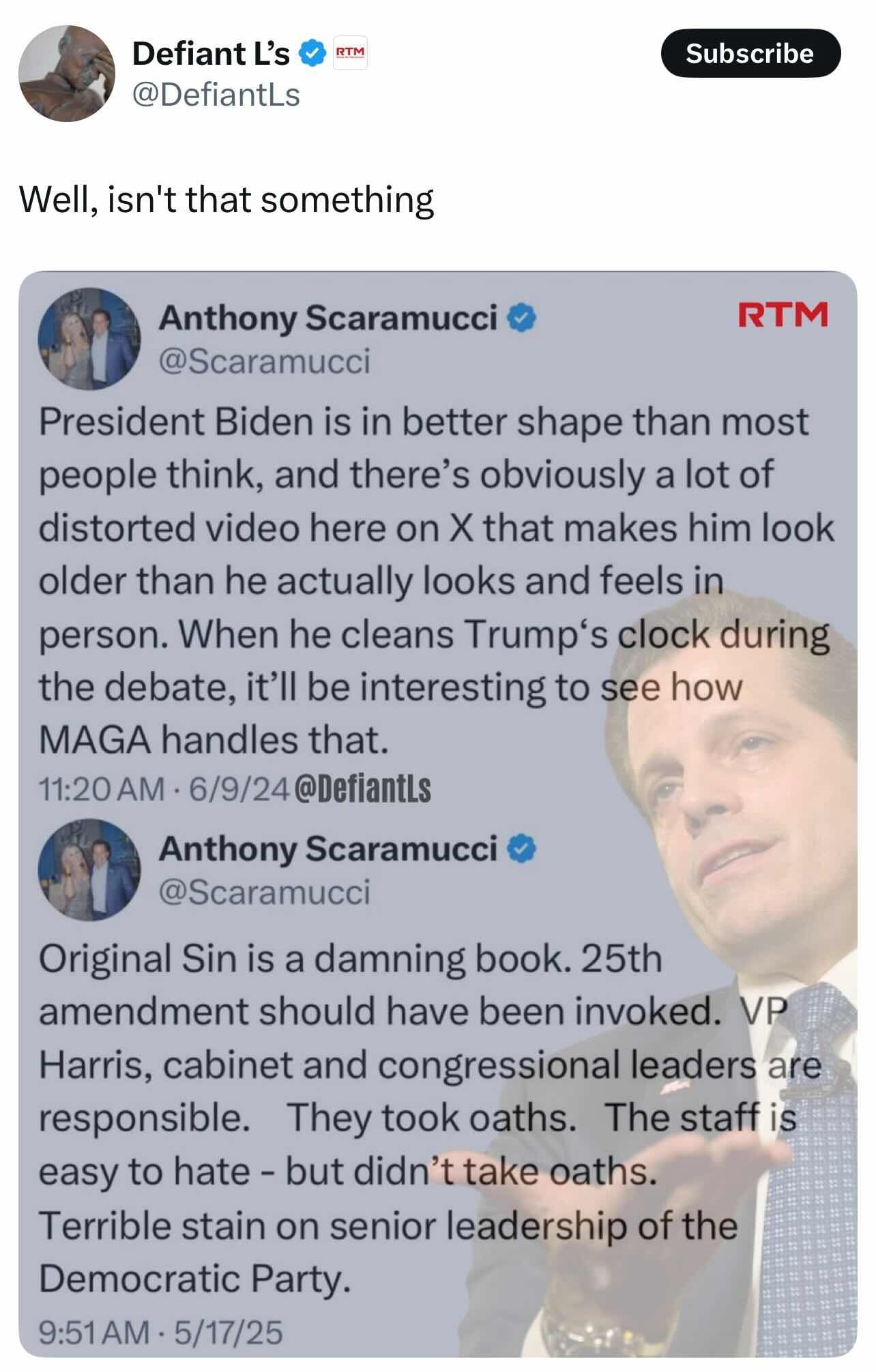This screenshot has width=876, height=1372.
Task: Click Defiant L's blue verified badge
Action: point(312,53)
